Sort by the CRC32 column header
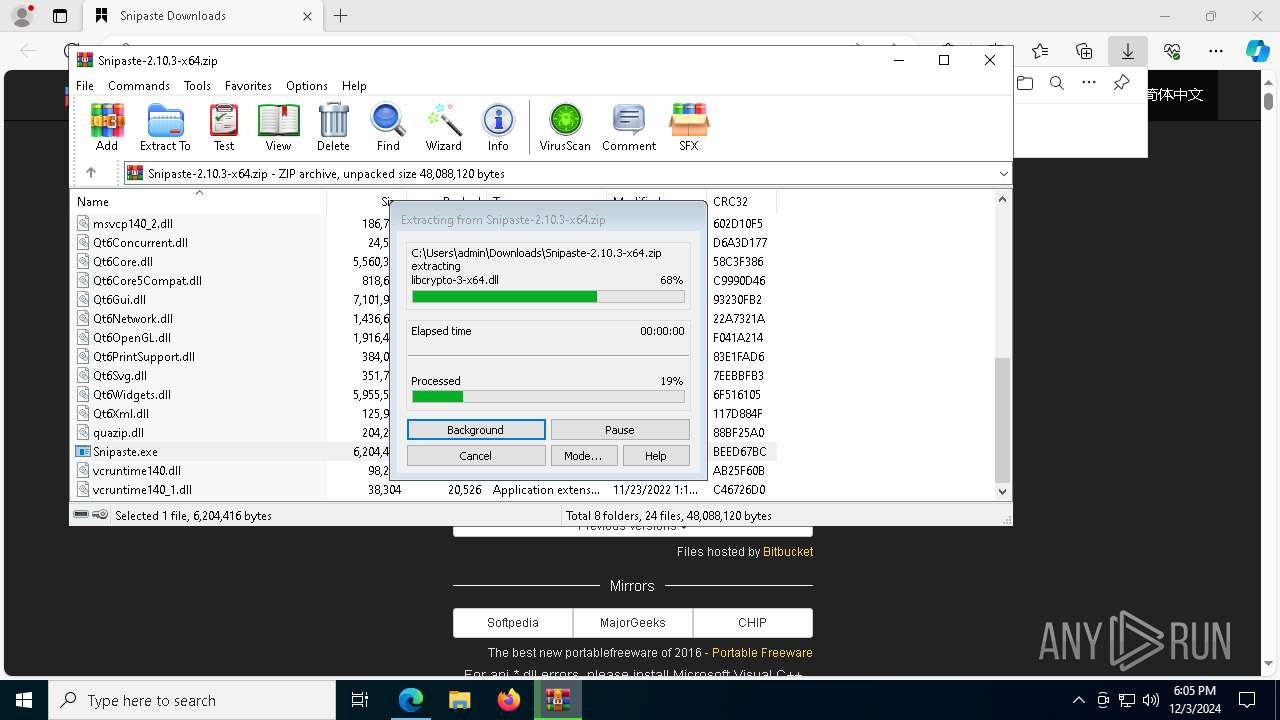 tap(741, 202)
